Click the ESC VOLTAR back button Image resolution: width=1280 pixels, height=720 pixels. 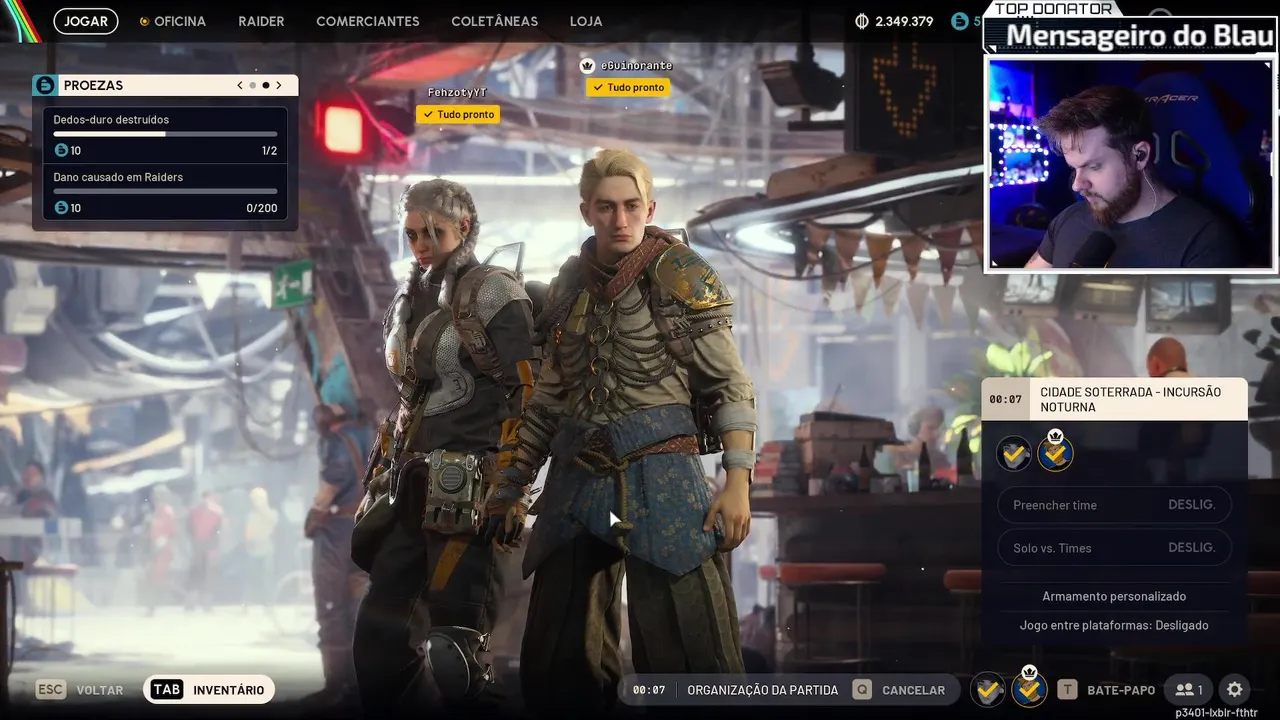[80, 690]
